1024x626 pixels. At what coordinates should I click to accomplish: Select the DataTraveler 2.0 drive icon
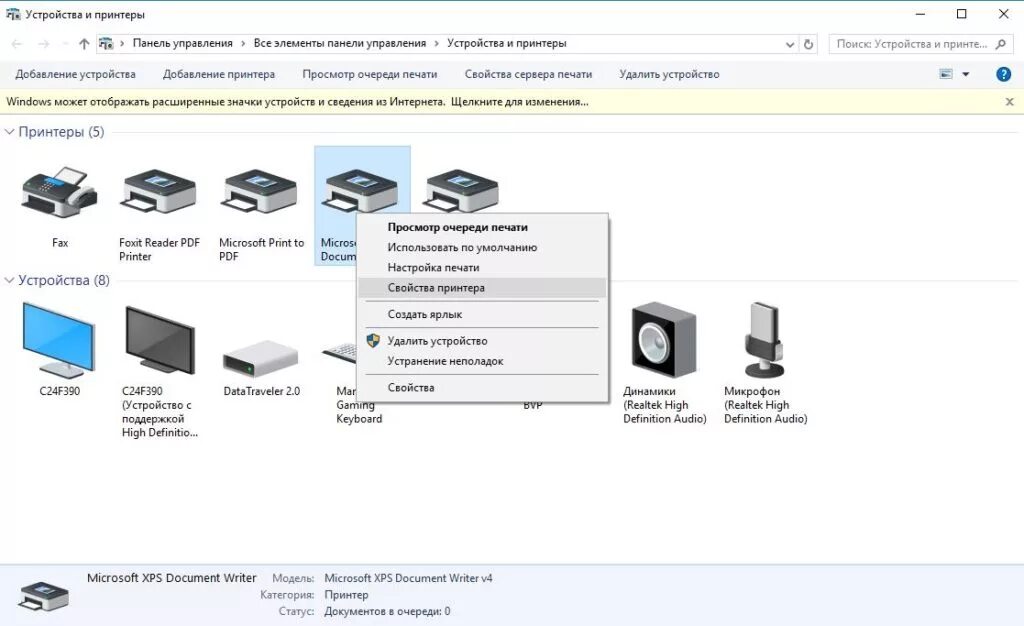tap(260, 358)
